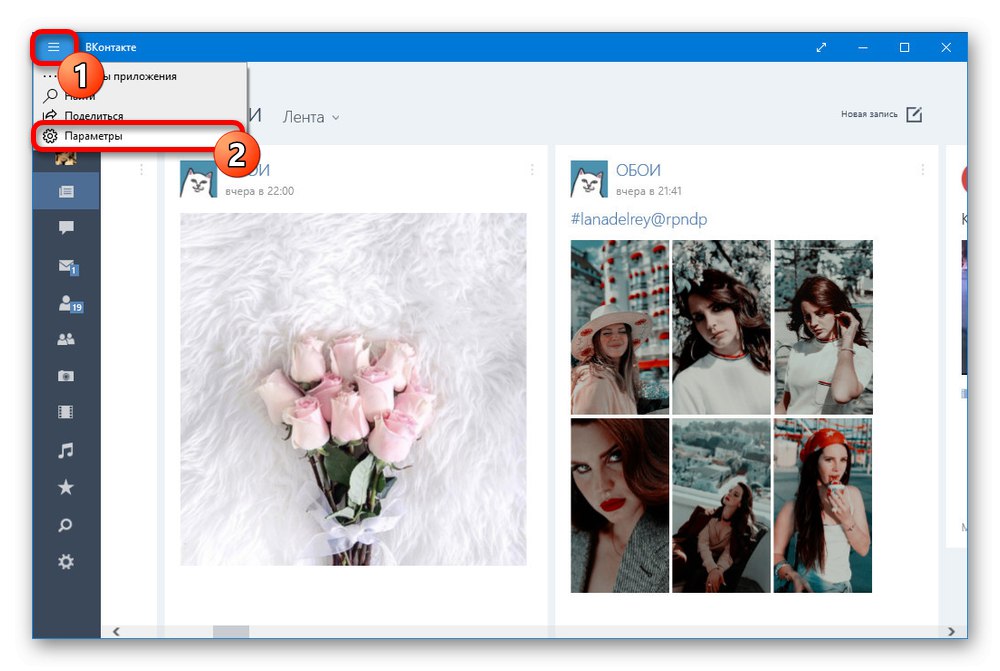
Task: Open photo of woman in red cap
Action: coord(823,505)
